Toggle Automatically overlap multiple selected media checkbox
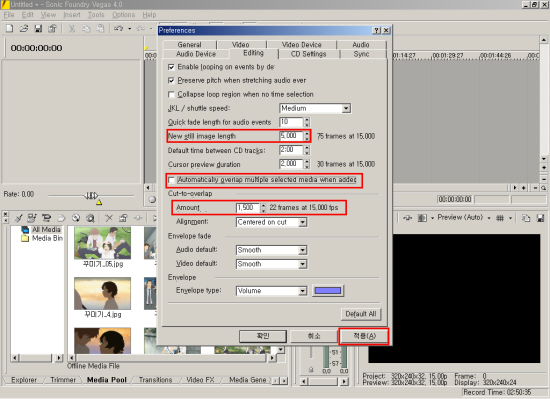 [171, 180]
